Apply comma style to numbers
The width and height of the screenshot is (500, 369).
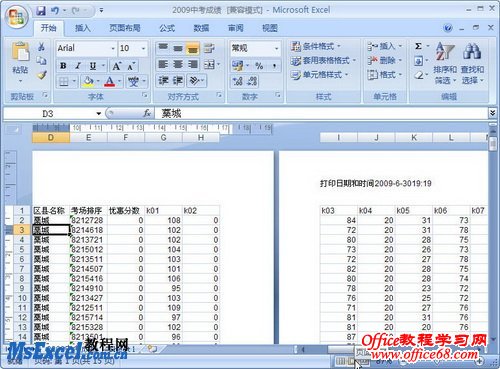click(274, 66)
